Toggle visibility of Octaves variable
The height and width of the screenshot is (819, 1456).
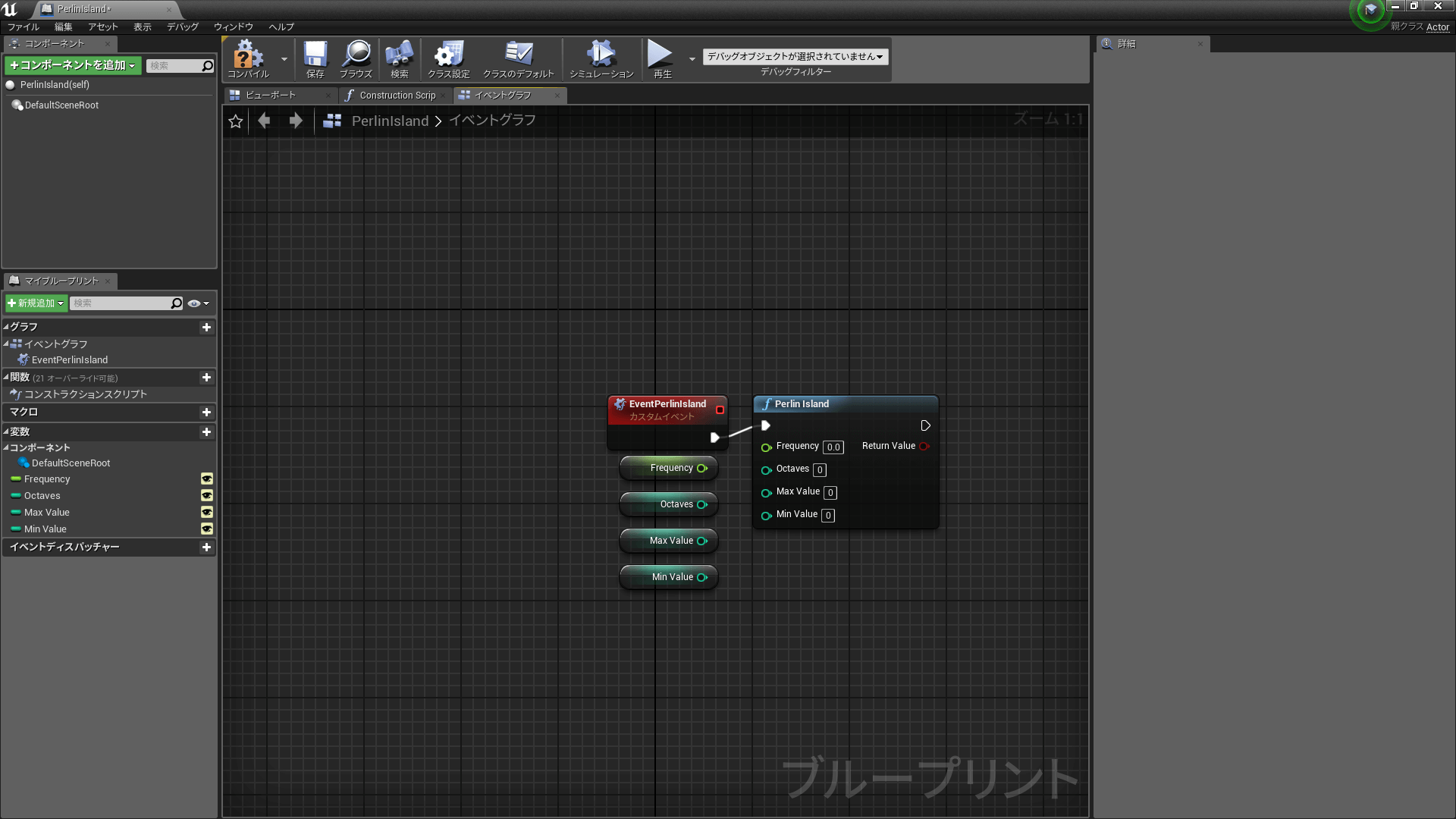click(x=206, y=495)
